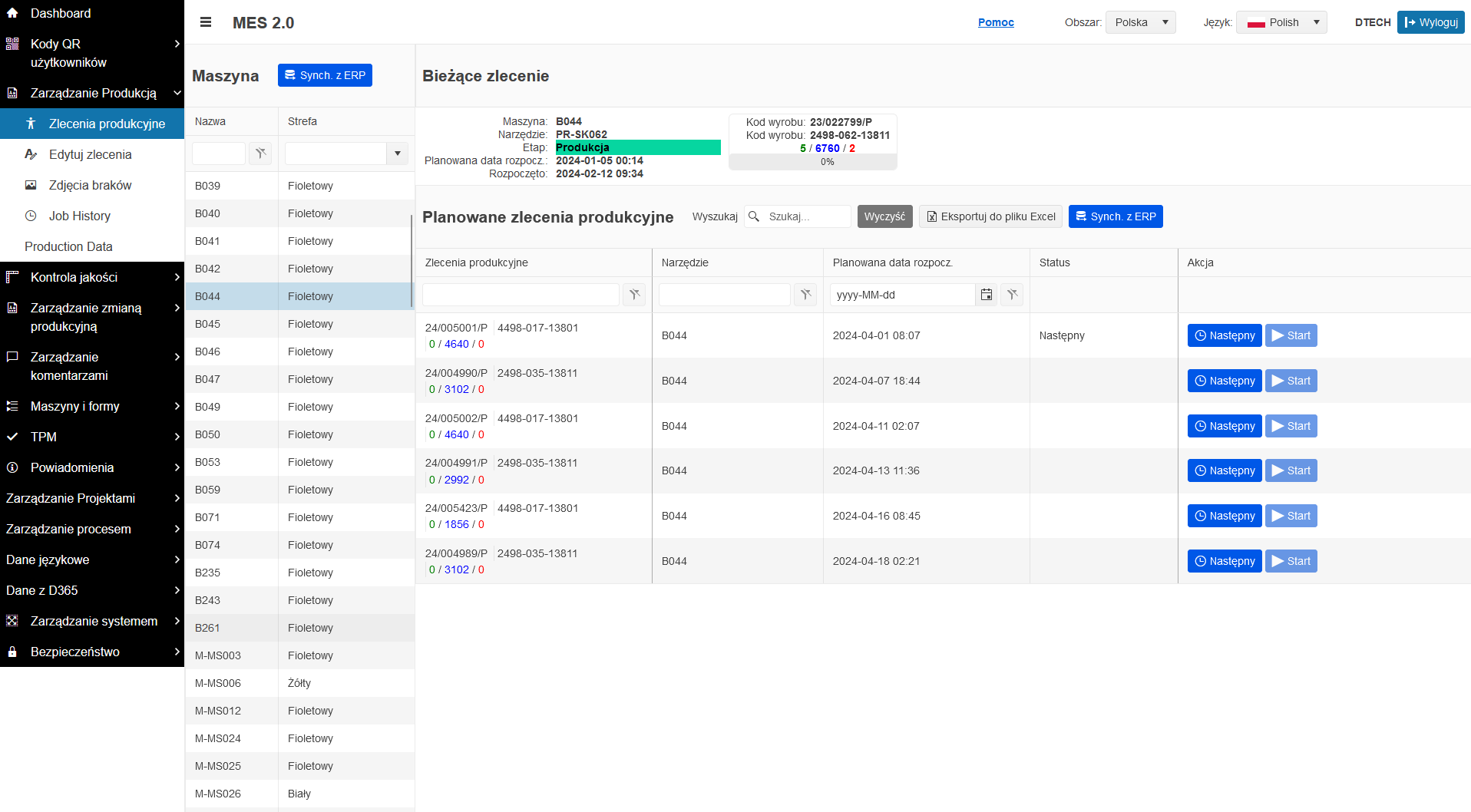1471x812 pixels.
Task: Clear the Nazwa column filter icon
Action: [261, 153]
